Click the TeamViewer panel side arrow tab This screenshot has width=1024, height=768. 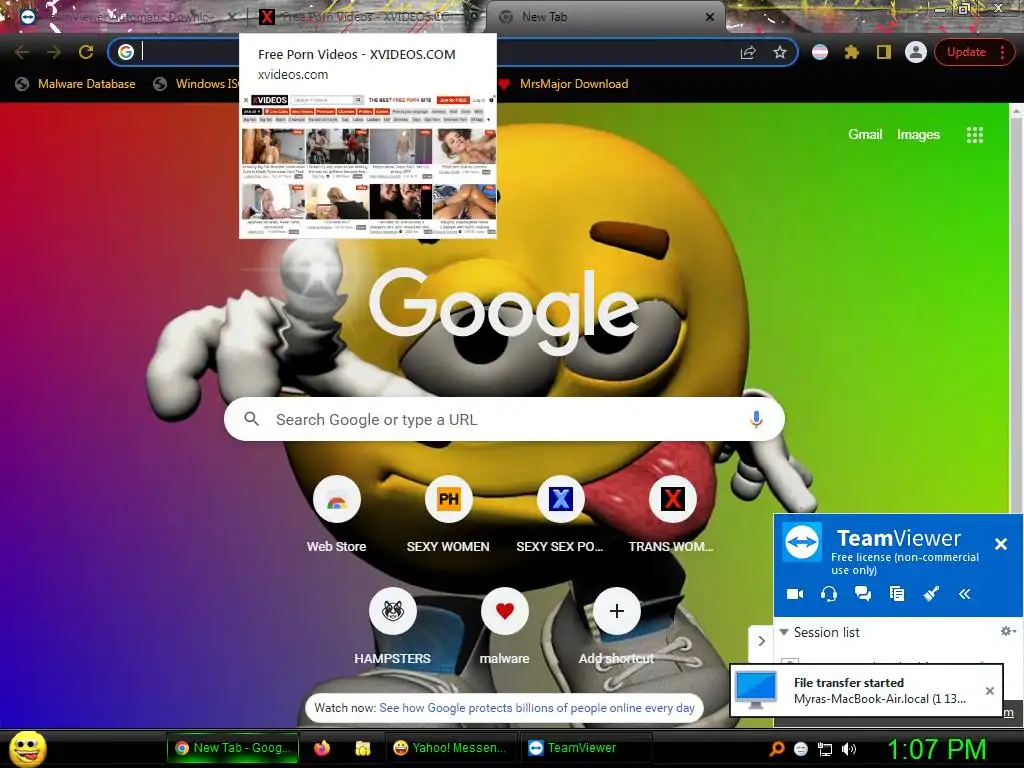pos(761,641)
